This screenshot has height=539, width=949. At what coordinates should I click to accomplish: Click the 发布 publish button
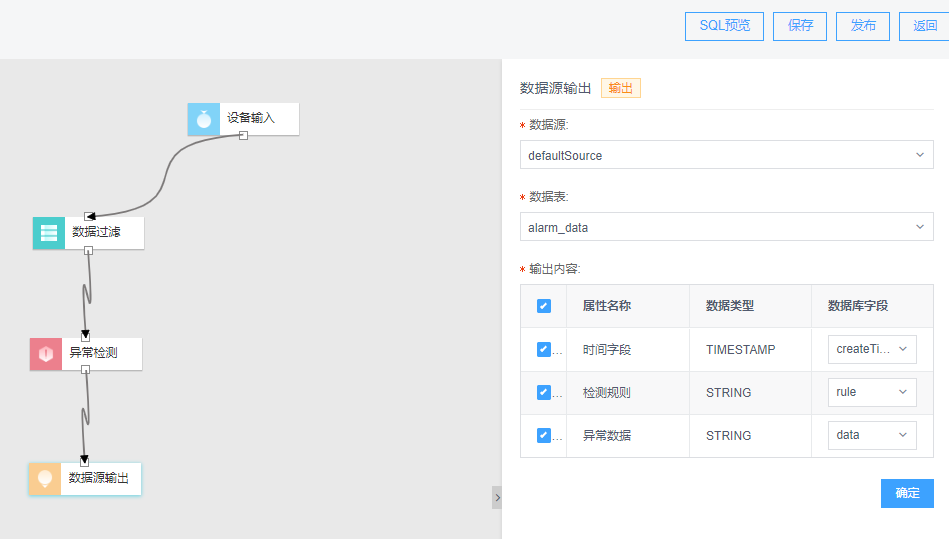(x=863, y=26)
